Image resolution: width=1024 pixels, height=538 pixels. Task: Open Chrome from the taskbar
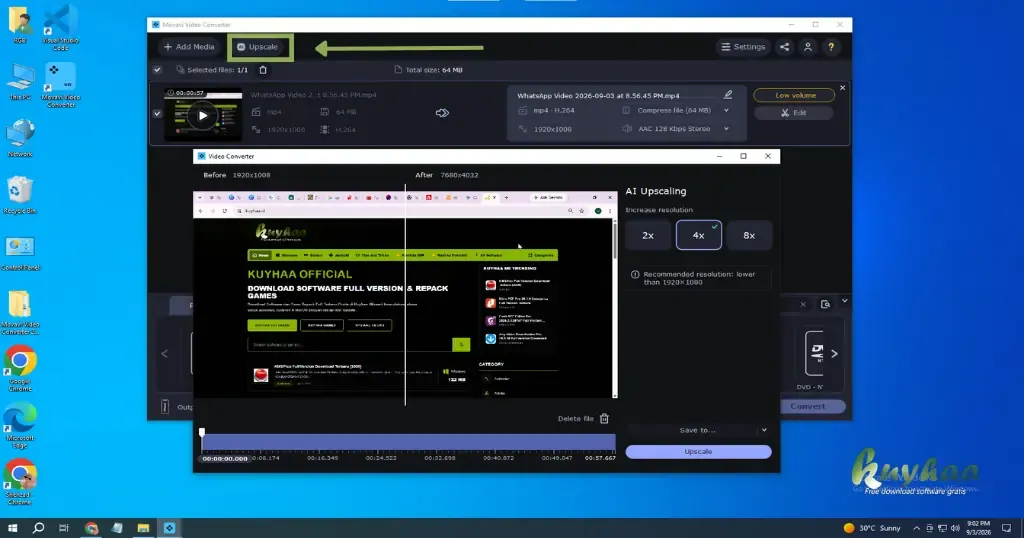[x=91, y=528]
